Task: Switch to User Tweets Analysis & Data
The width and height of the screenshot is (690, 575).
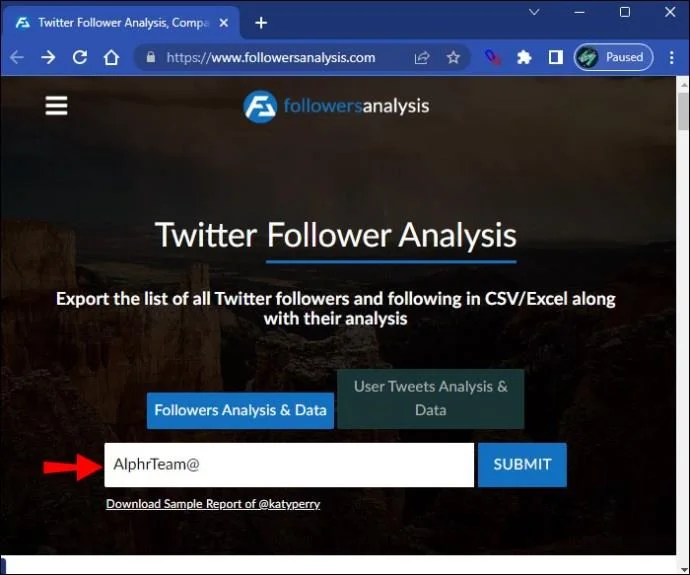Action: coord(431,399)
